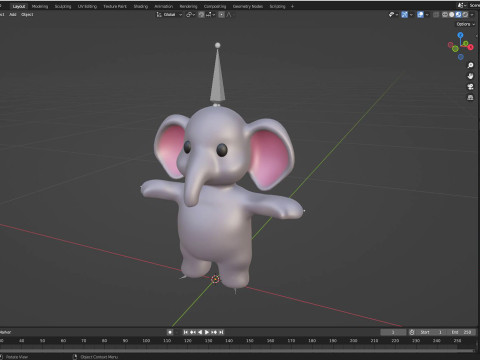480x360 pixels.
Task: Click the negative X axis gizmo circle
Action: click(451, 44)
